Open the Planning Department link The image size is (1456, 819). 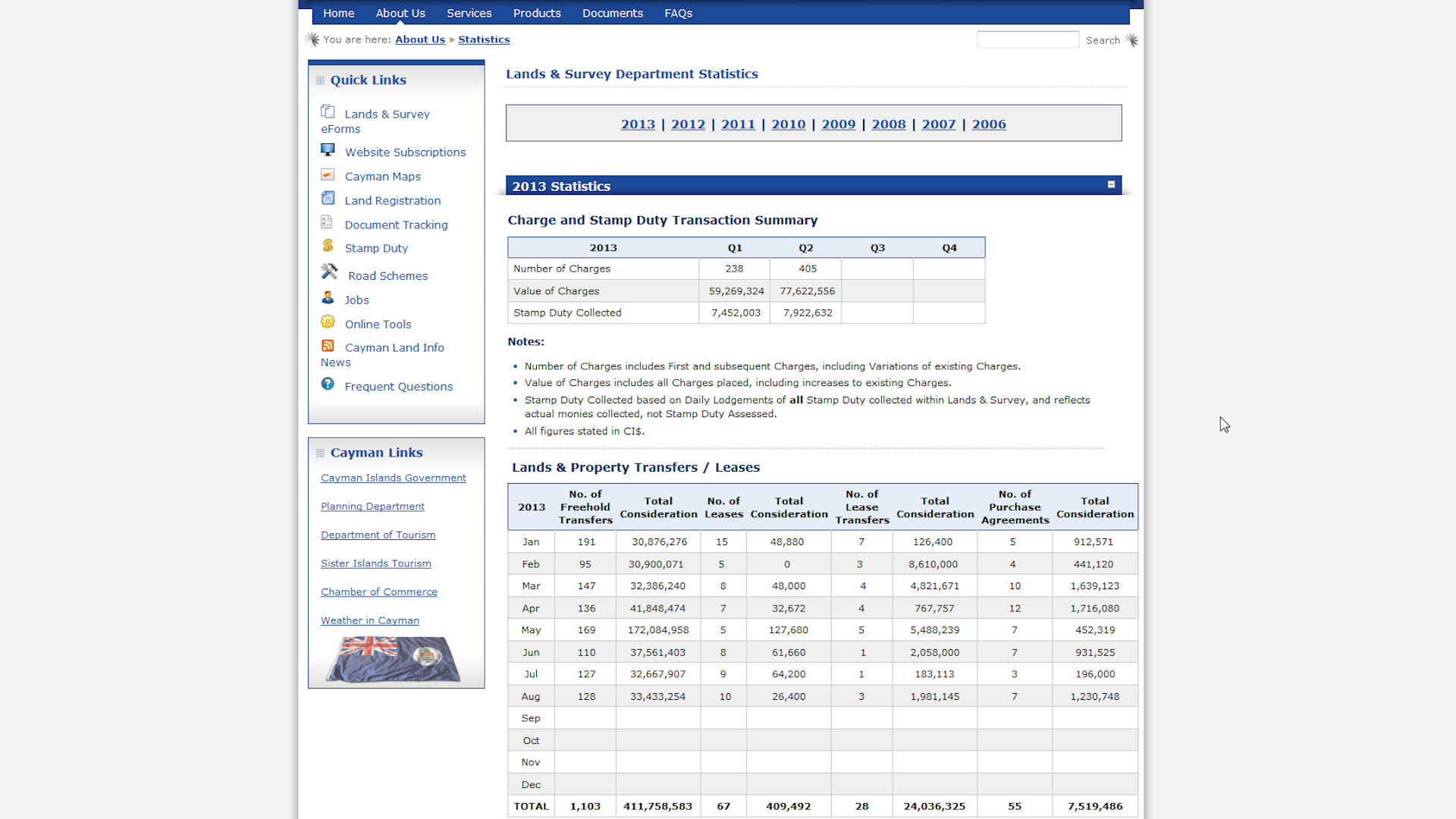pyautogui.click(x=372, y=507)
